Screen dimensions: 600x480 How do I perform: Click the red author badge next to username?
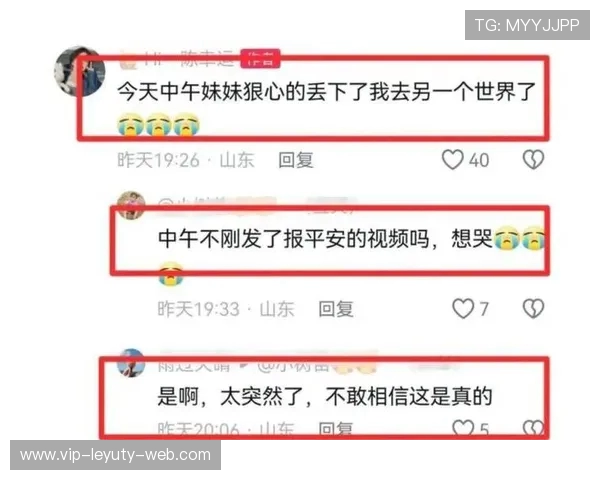coord(260,59)
